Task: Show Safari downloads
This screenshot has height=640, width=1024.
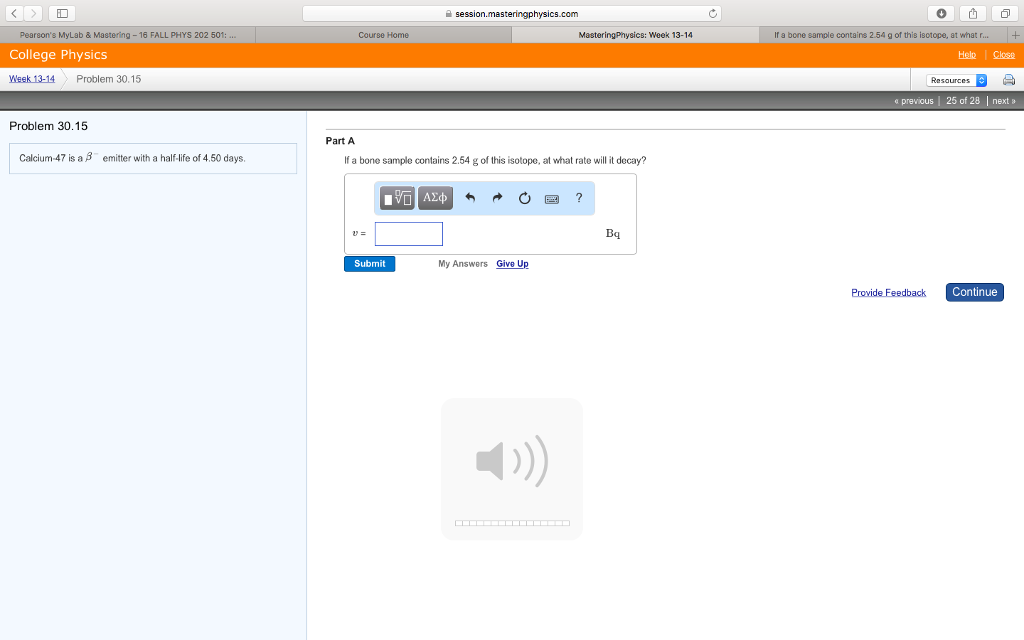Action: (941, 13)
